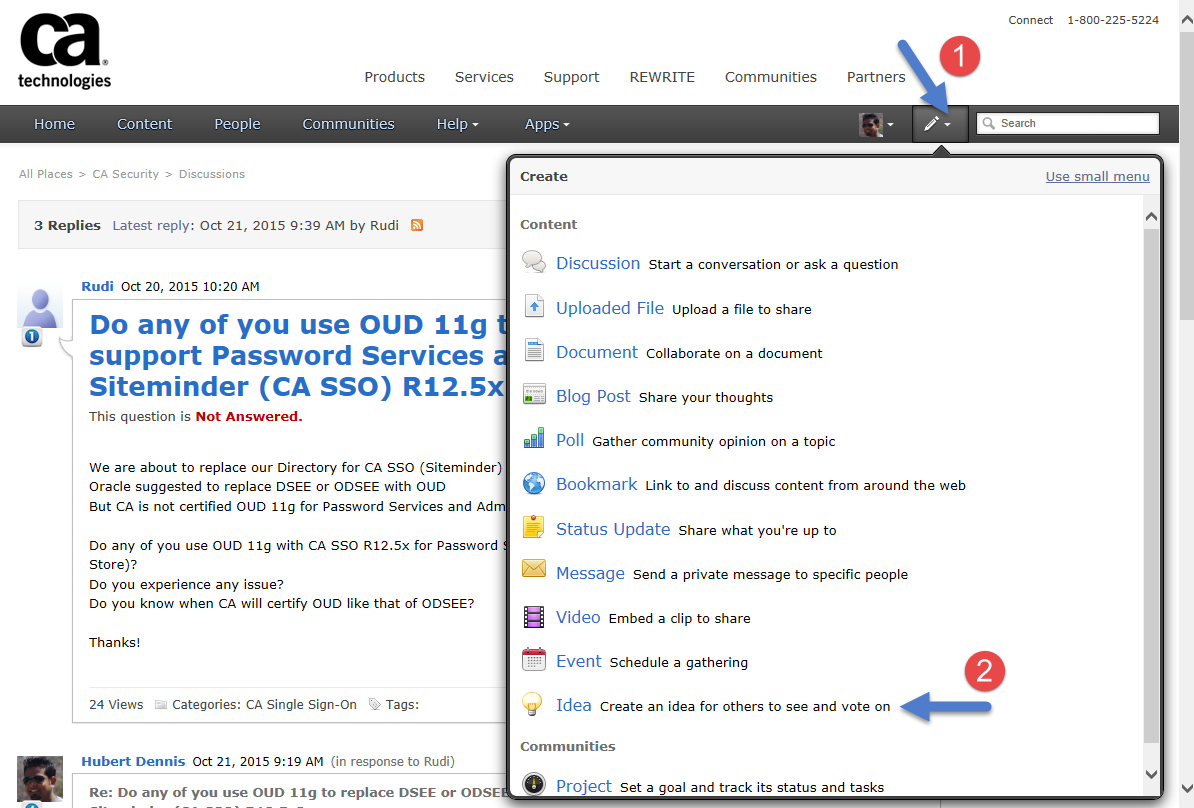The width and height of the screenshot is (1194, 808).
Task: Go to All Places breadcrumb
Action: (x=46, y=174)
